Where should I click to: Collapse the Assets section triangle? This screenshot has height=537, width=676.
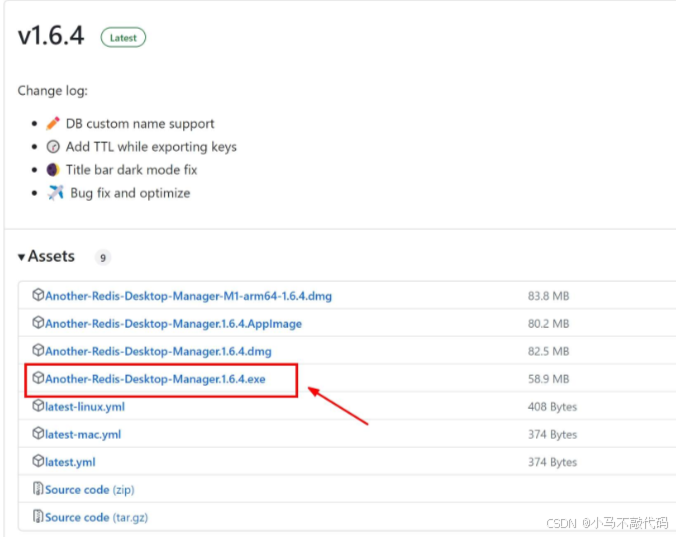pyautogui.click(x=21, y=257)
